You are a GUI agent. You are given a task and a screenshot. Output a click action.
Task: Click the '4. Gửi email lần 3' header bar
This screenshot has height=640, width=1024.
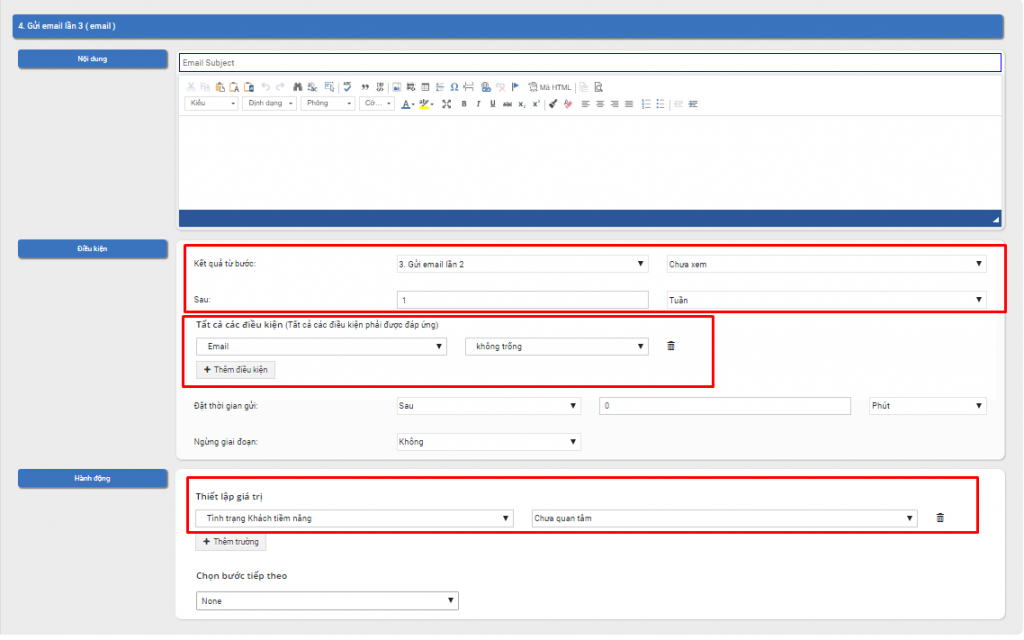[x=508, y=26]
